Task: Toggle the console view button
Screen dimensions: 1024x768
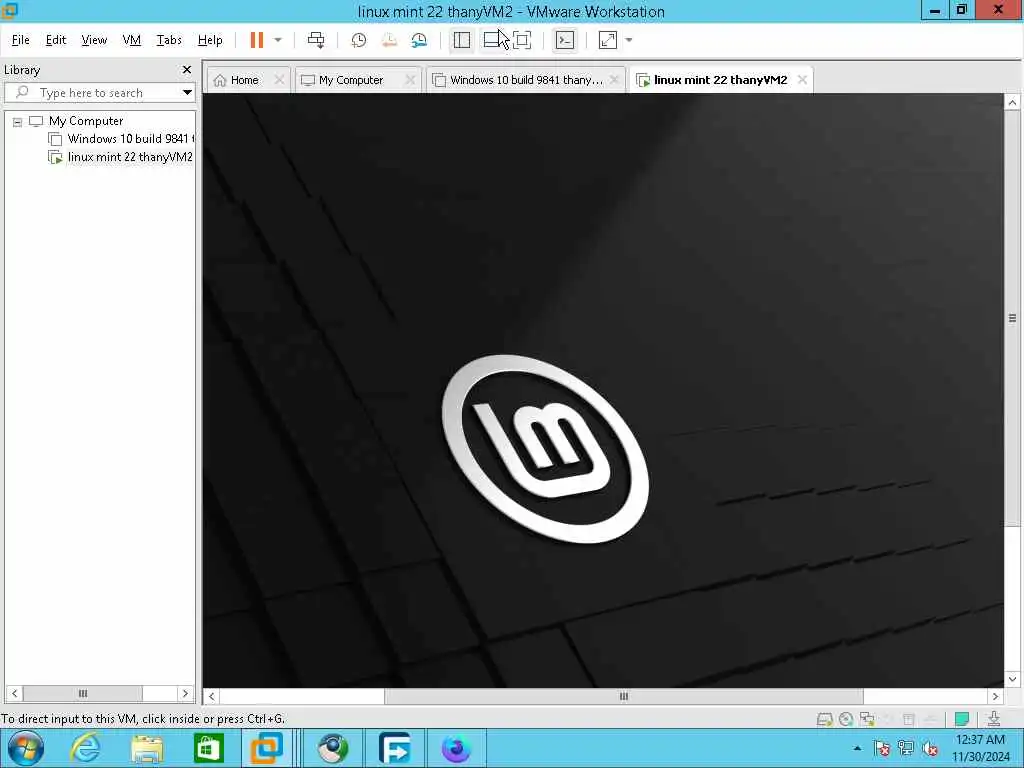Action: 565,40
